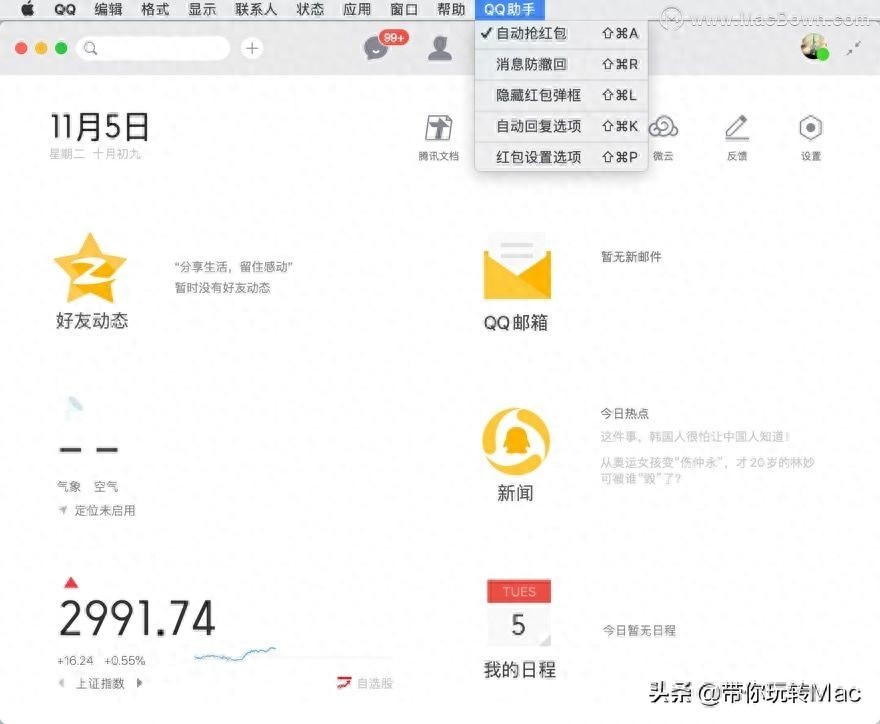The height and width of the screenshot is (724, 880).
Task: Open the 好友动态 yellow star icon
Action: tap(90, 268)
